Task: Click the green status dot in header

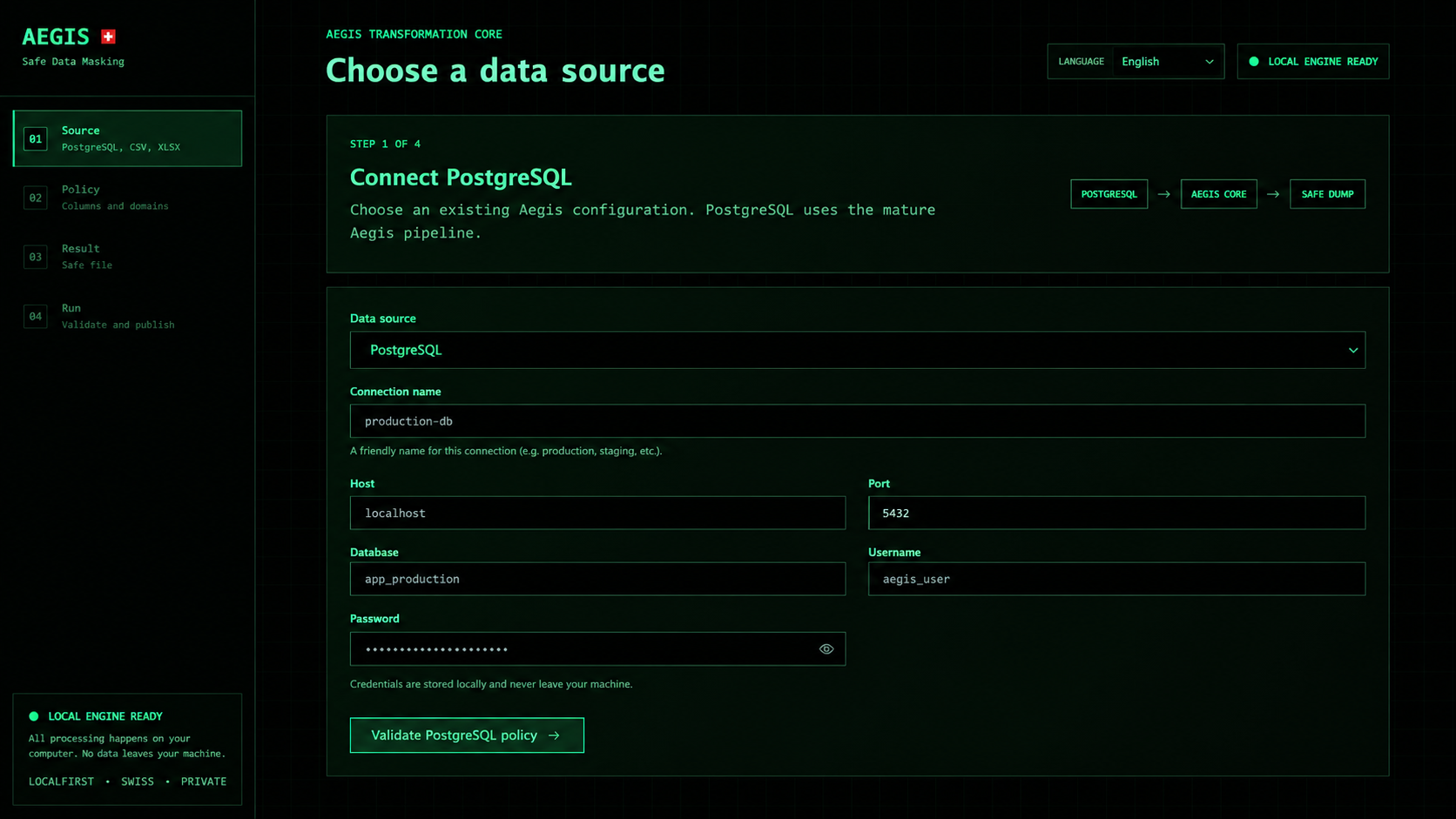Action: [1254, 62]
